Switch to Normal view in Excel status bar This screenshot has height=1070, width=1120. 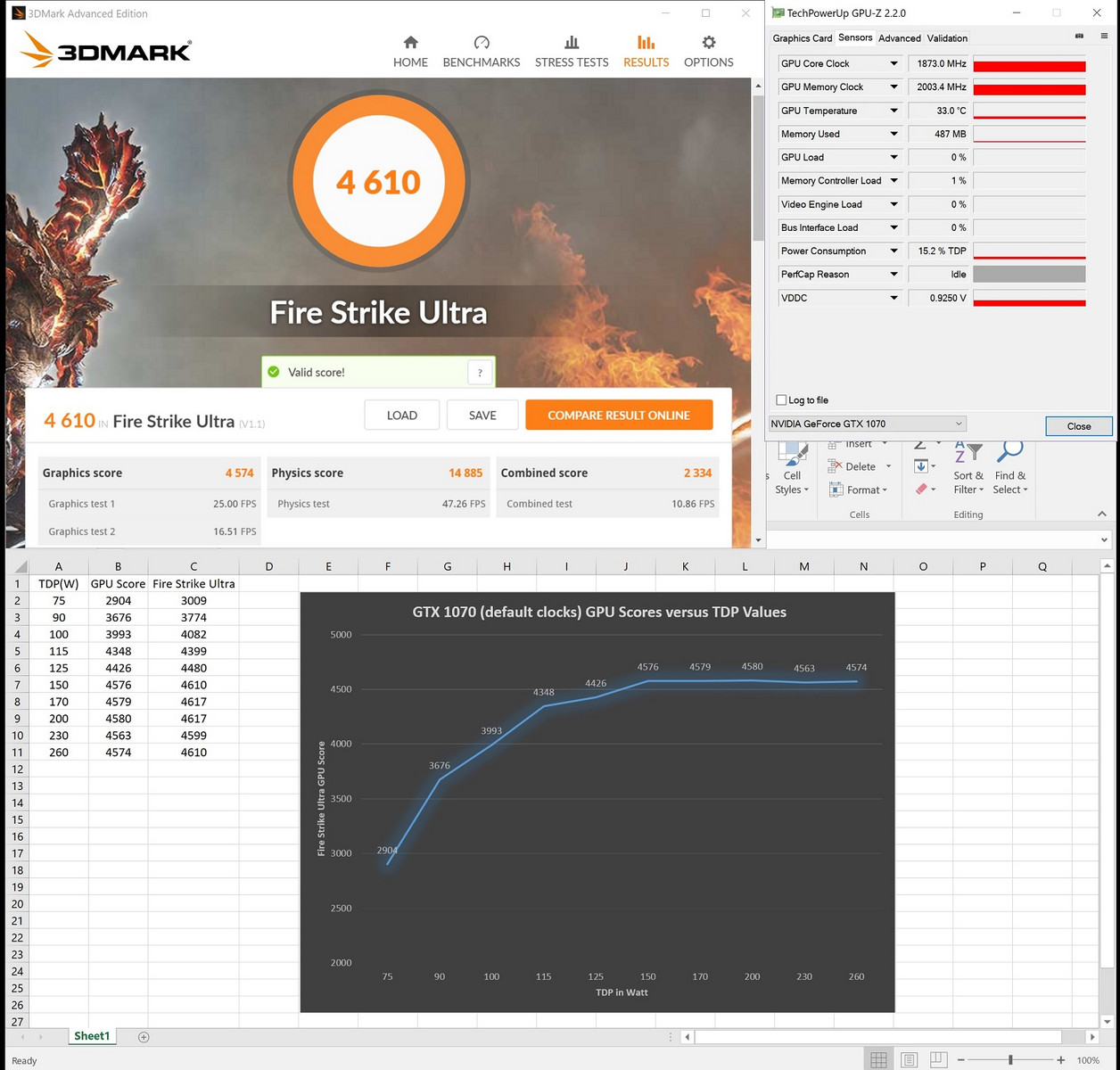[x=878, y=1060]
